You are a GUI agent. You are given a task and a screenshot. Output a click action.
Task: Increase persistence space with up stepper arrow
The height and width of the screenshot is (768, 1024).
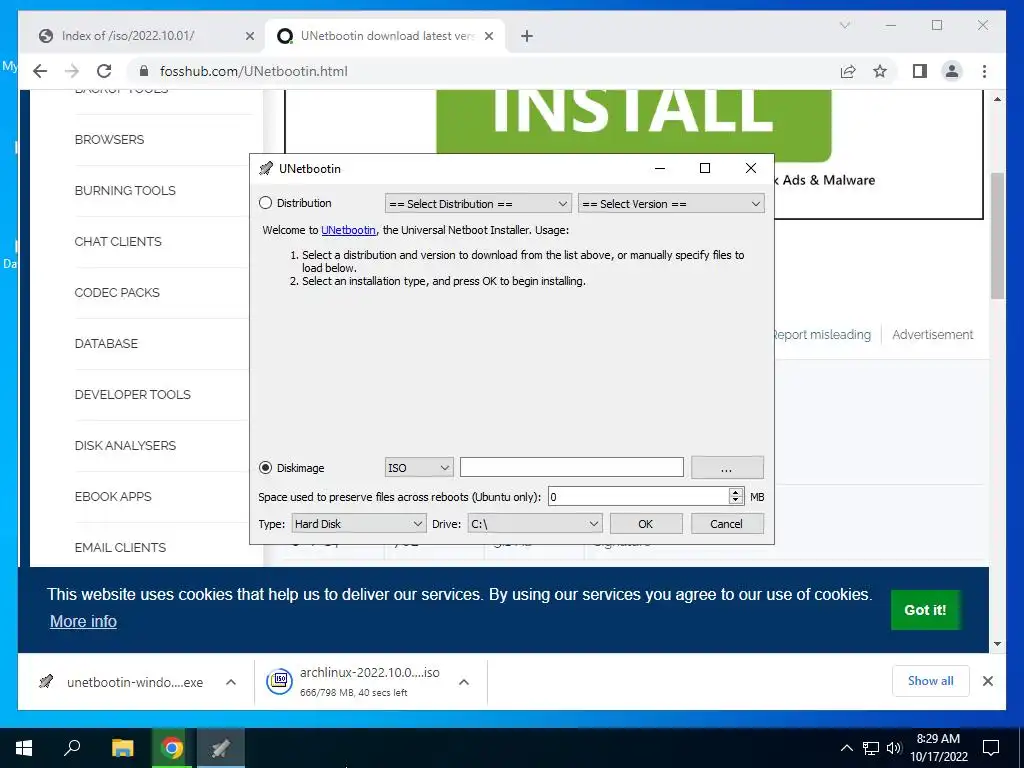click(x=736, y=492)
